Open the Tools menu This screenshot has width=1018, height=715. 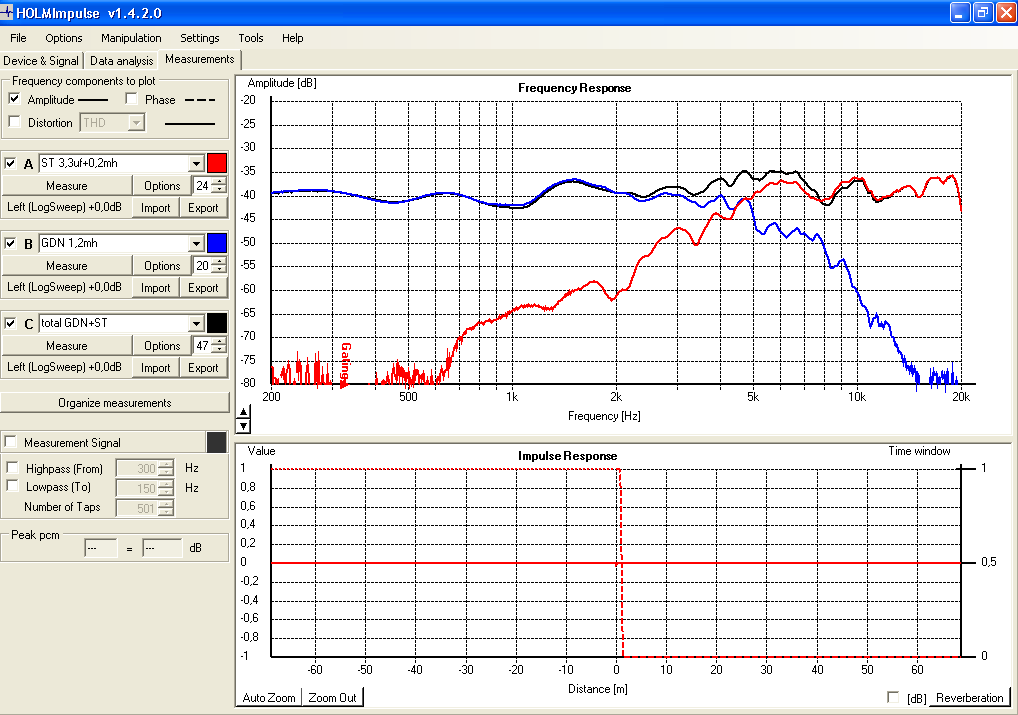coord(251,38)
